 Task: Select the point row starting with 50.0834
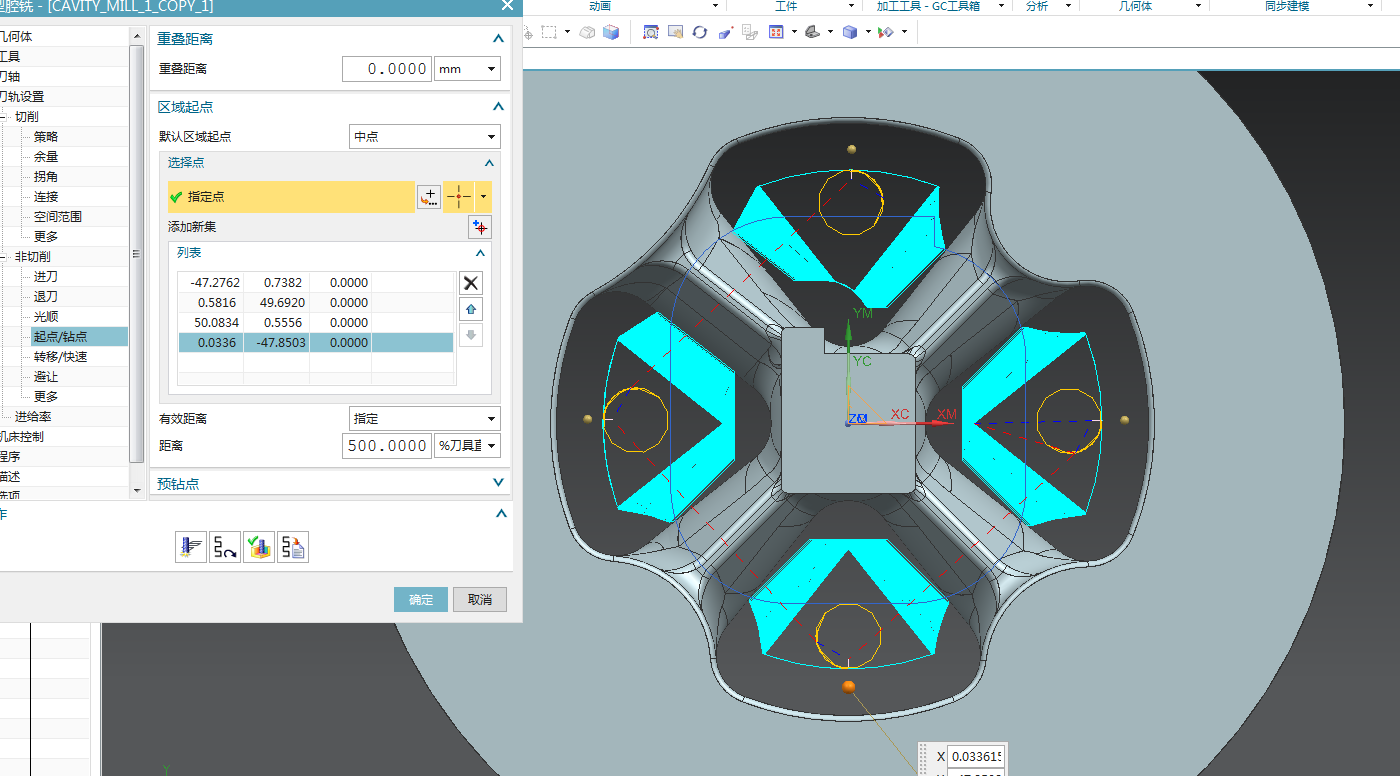(x=316, y=323)
